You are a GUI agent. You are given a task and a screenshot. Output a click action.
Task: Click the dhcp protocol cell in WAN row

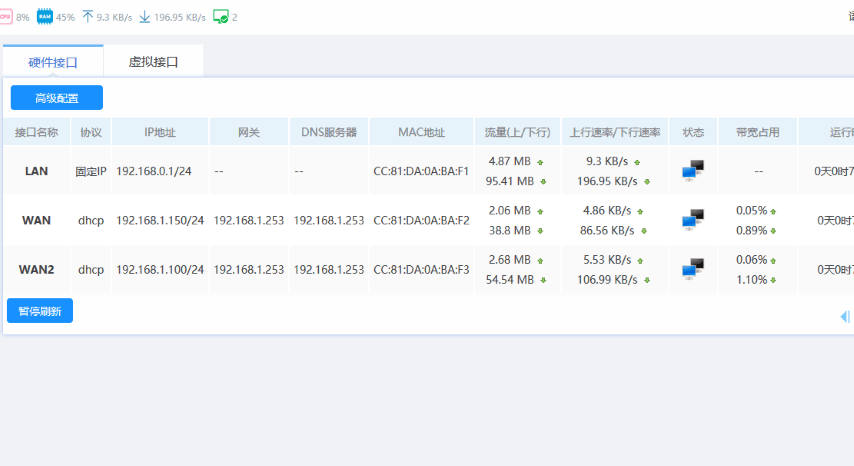(x=91, y=220)
